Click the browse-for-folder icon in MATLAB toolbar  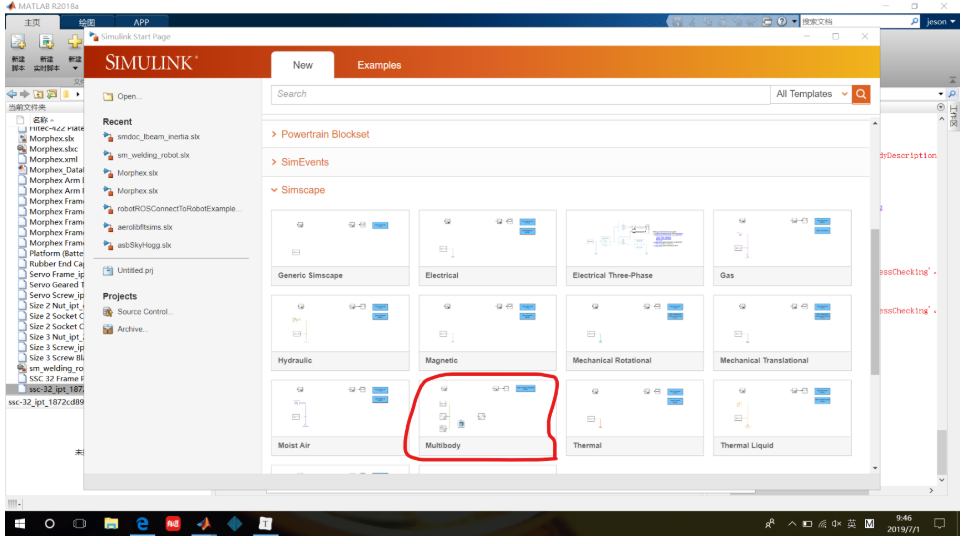(x=52, y=95)
